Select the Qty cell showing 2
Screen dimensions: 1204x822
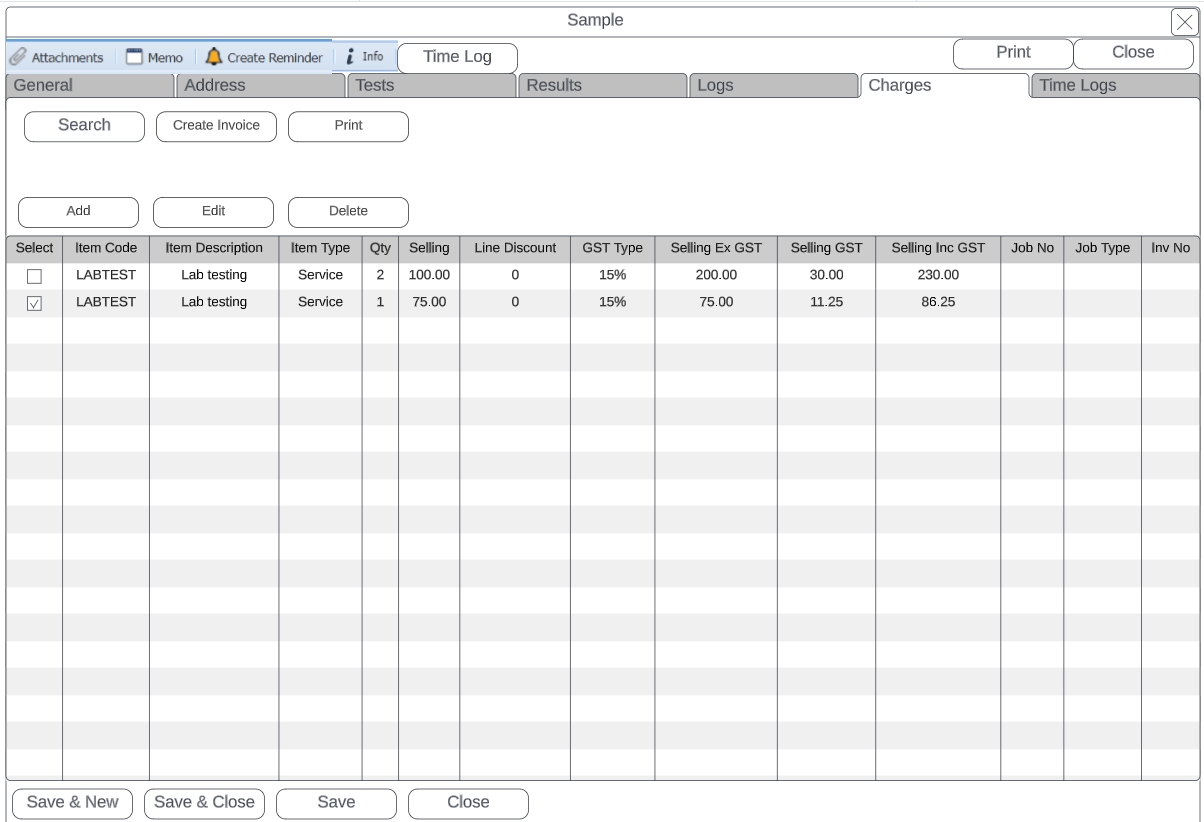click(x=380, y=275)
